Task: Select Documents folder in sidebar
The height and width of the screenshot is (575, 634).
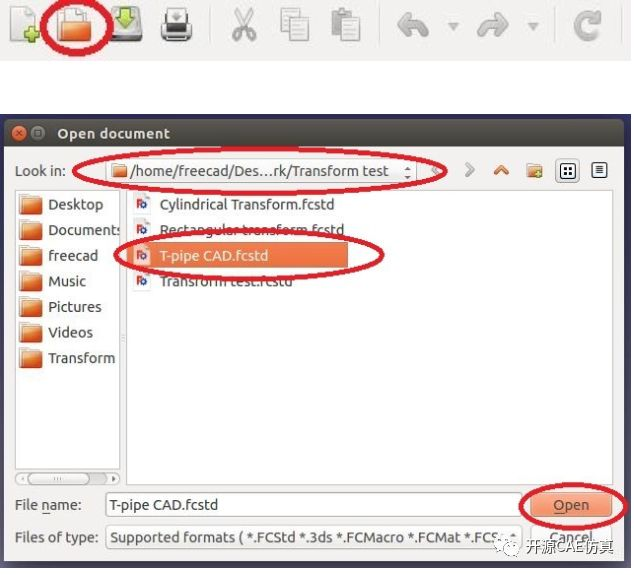Action: pos(70,230)
